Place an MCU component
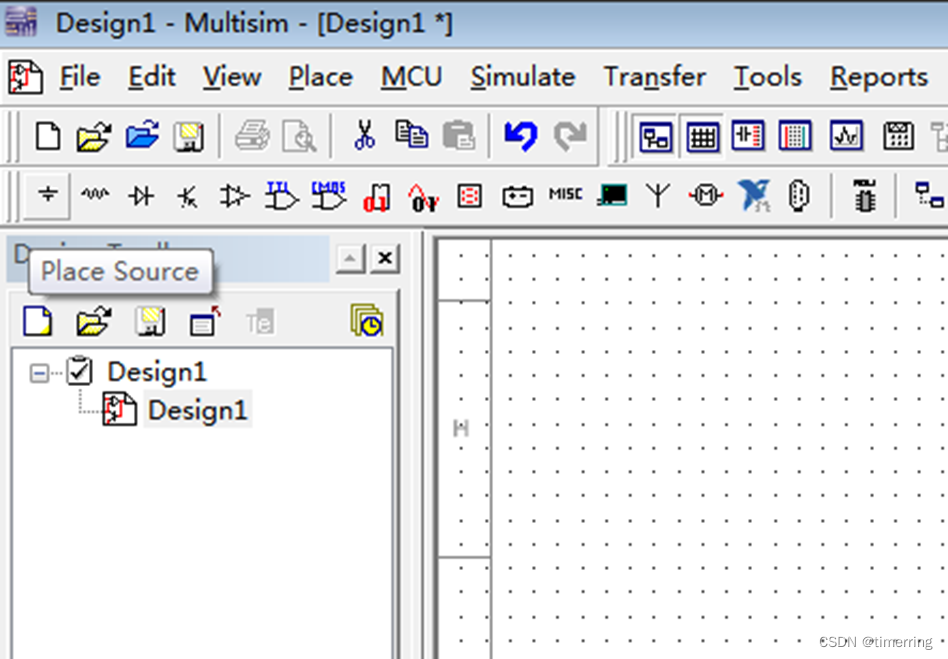 (x=865, y=195)
